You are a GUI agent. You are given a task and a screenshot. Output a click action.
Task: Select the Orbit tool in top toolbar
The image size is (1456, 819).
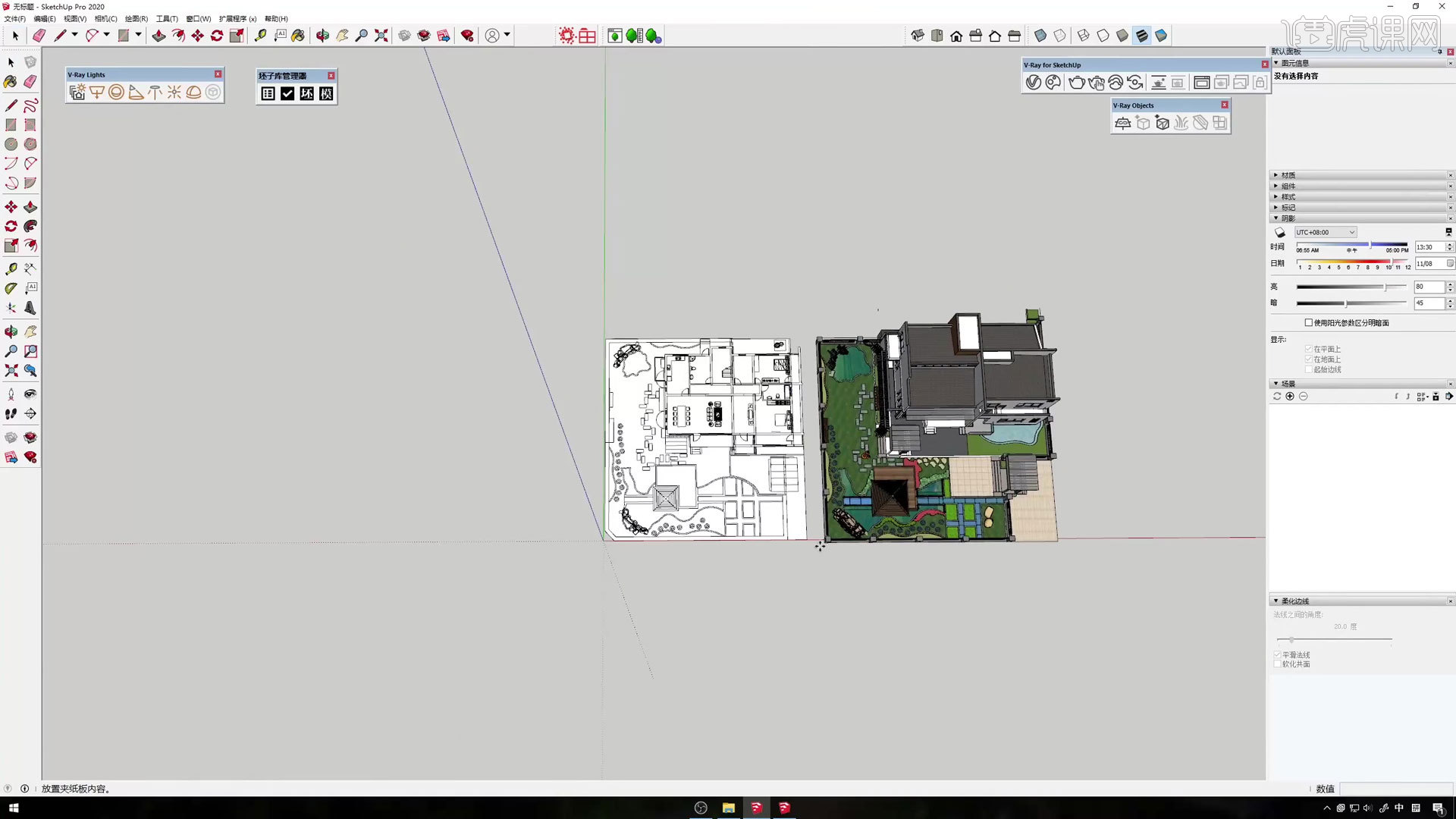point(323,36)
